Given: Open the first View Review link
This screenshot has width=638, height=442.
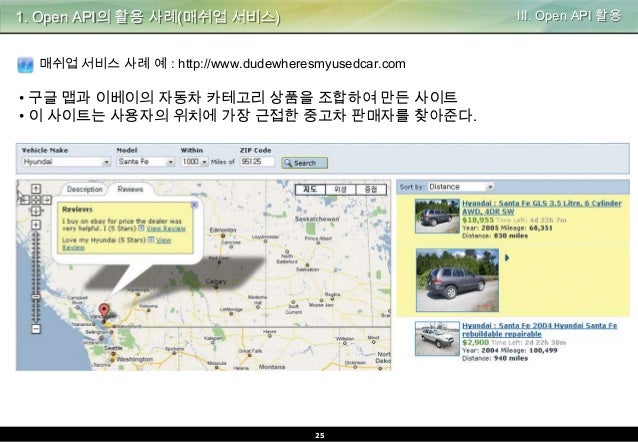Looking at the screenshot, I should click(x=166, y=229).
